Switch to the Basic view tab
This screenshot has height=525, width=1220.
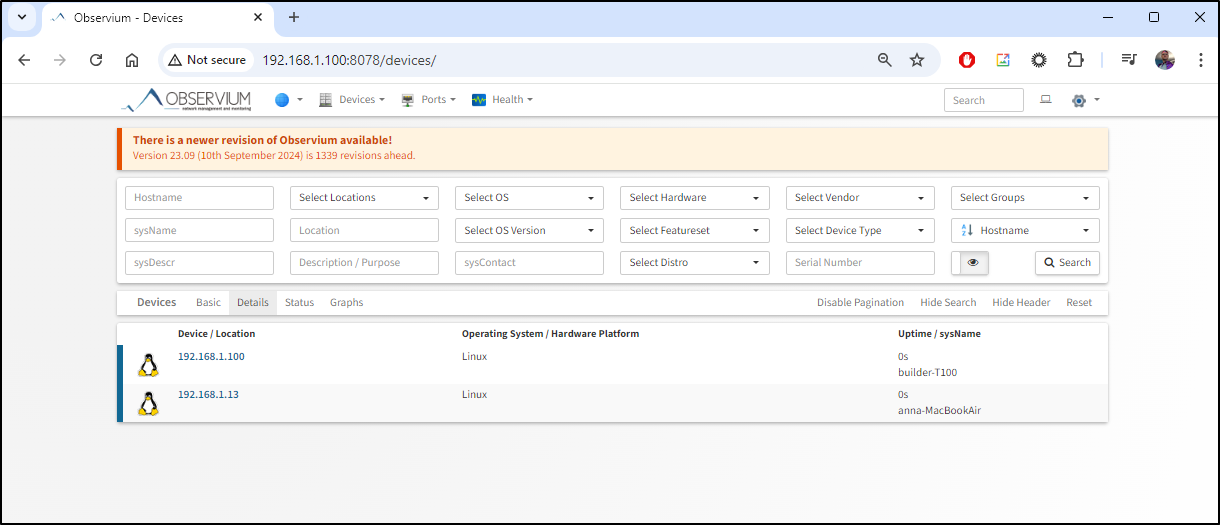208,302
